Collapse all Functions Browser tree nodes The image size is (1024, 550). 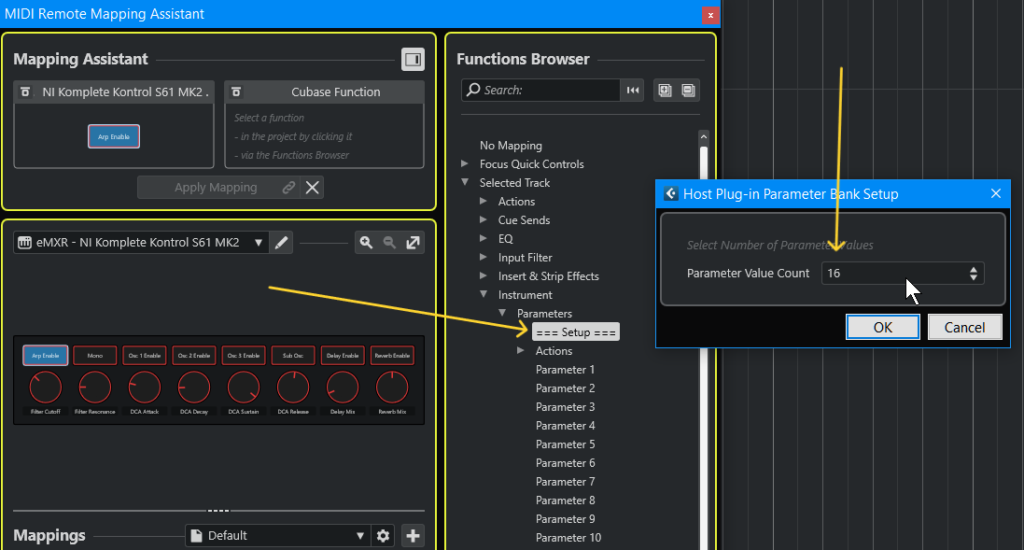(x=688, y=90)
